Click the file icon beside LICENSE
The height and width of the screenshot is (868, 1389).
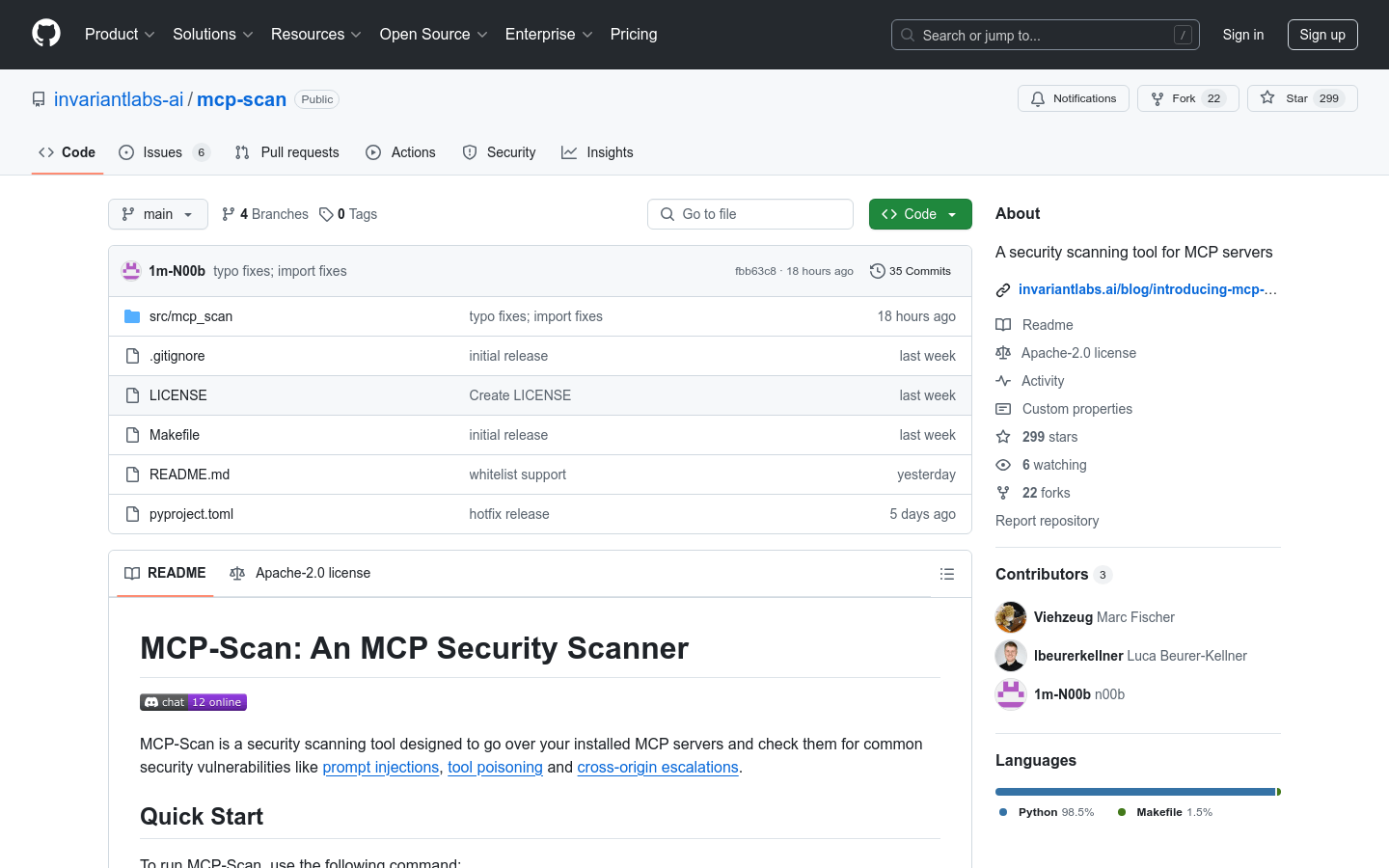pos(132,395)
